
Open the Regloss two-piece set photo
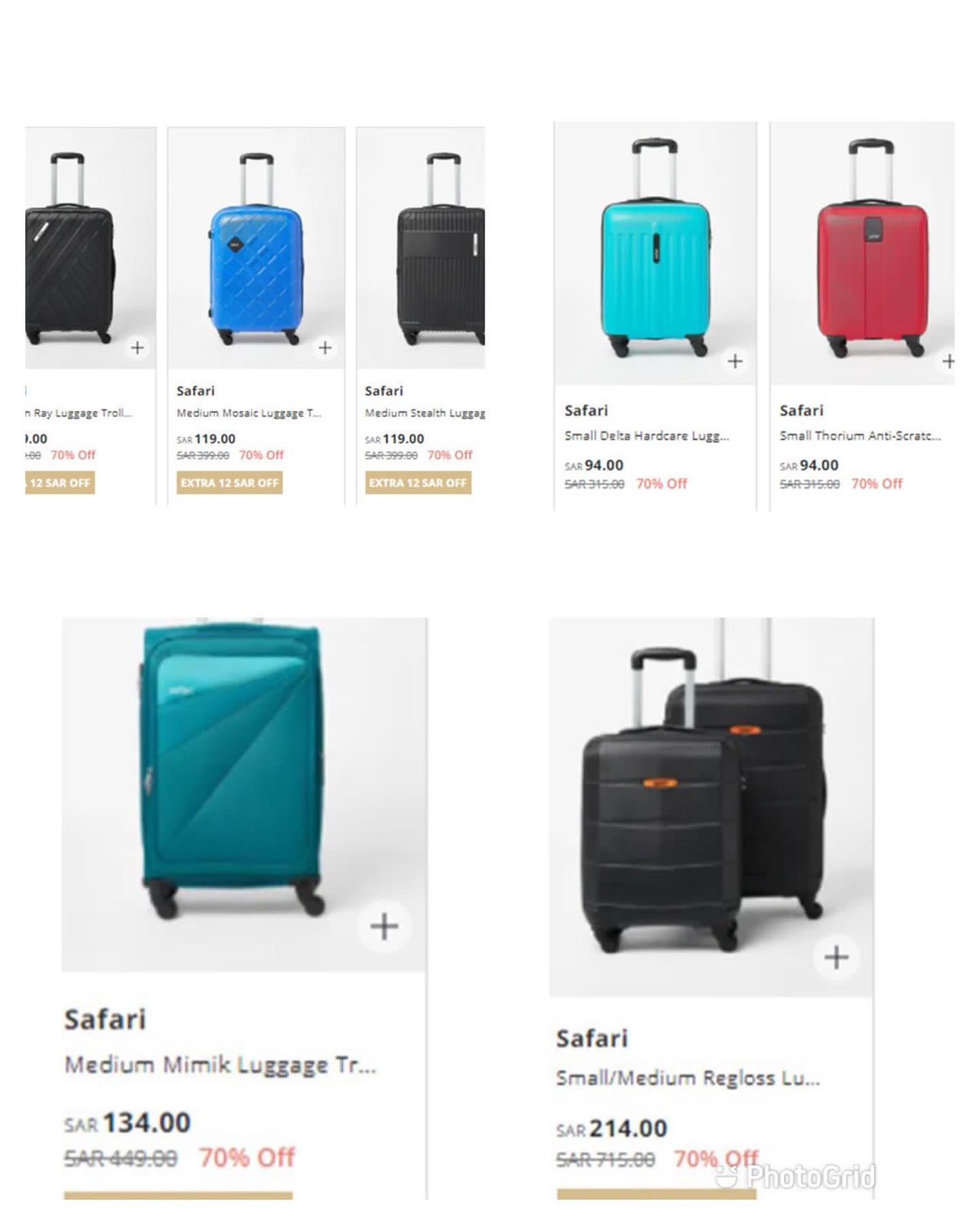point(711,807)
